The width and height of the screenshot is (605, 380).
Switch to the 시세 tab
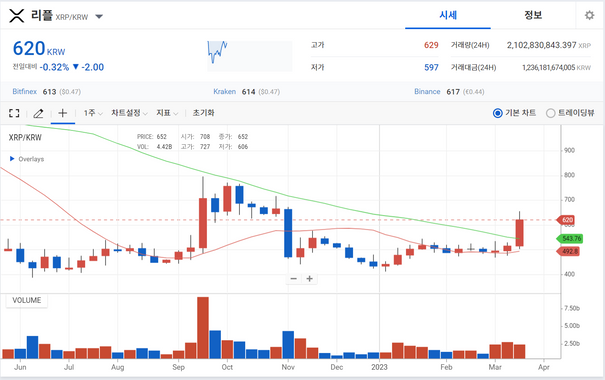pyautogui.click(x=448, y=15)
